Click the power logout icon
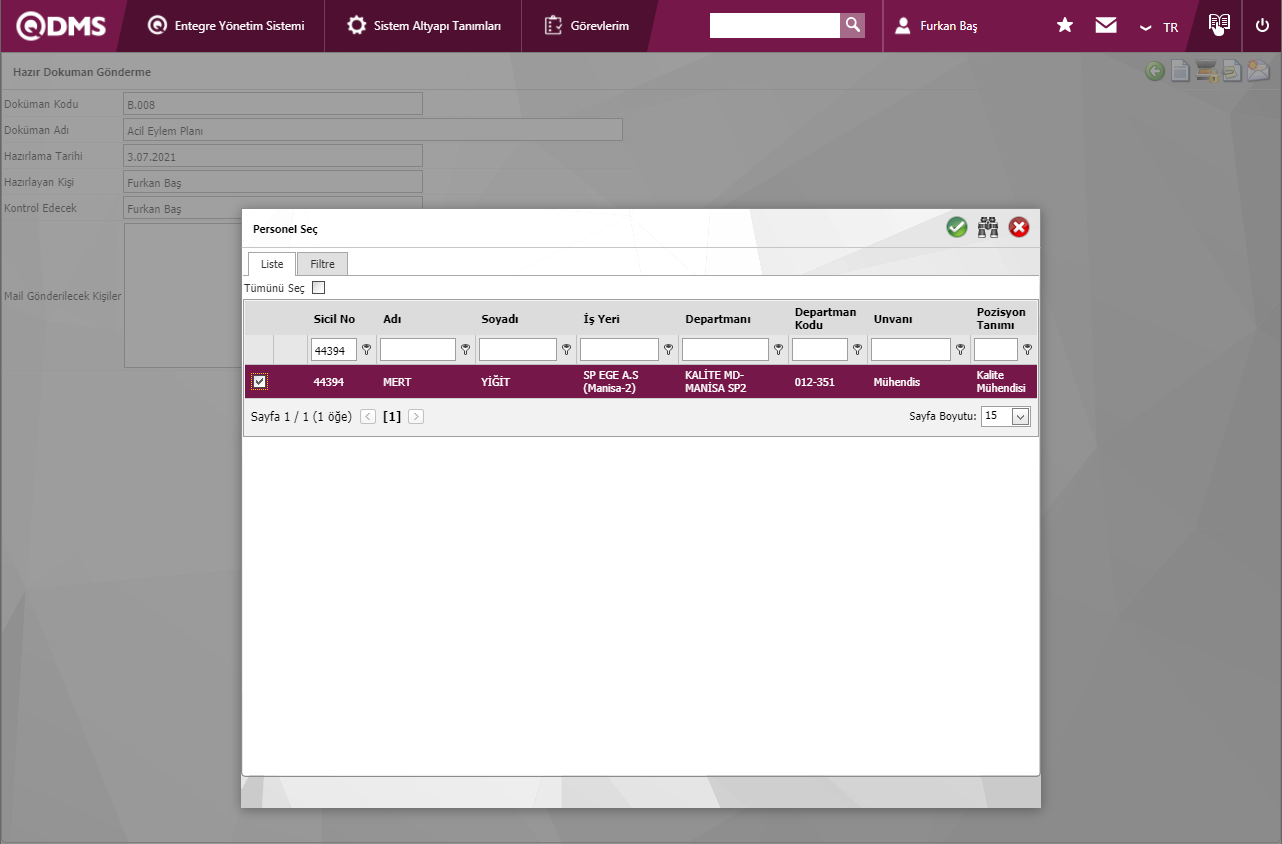 1262,26
